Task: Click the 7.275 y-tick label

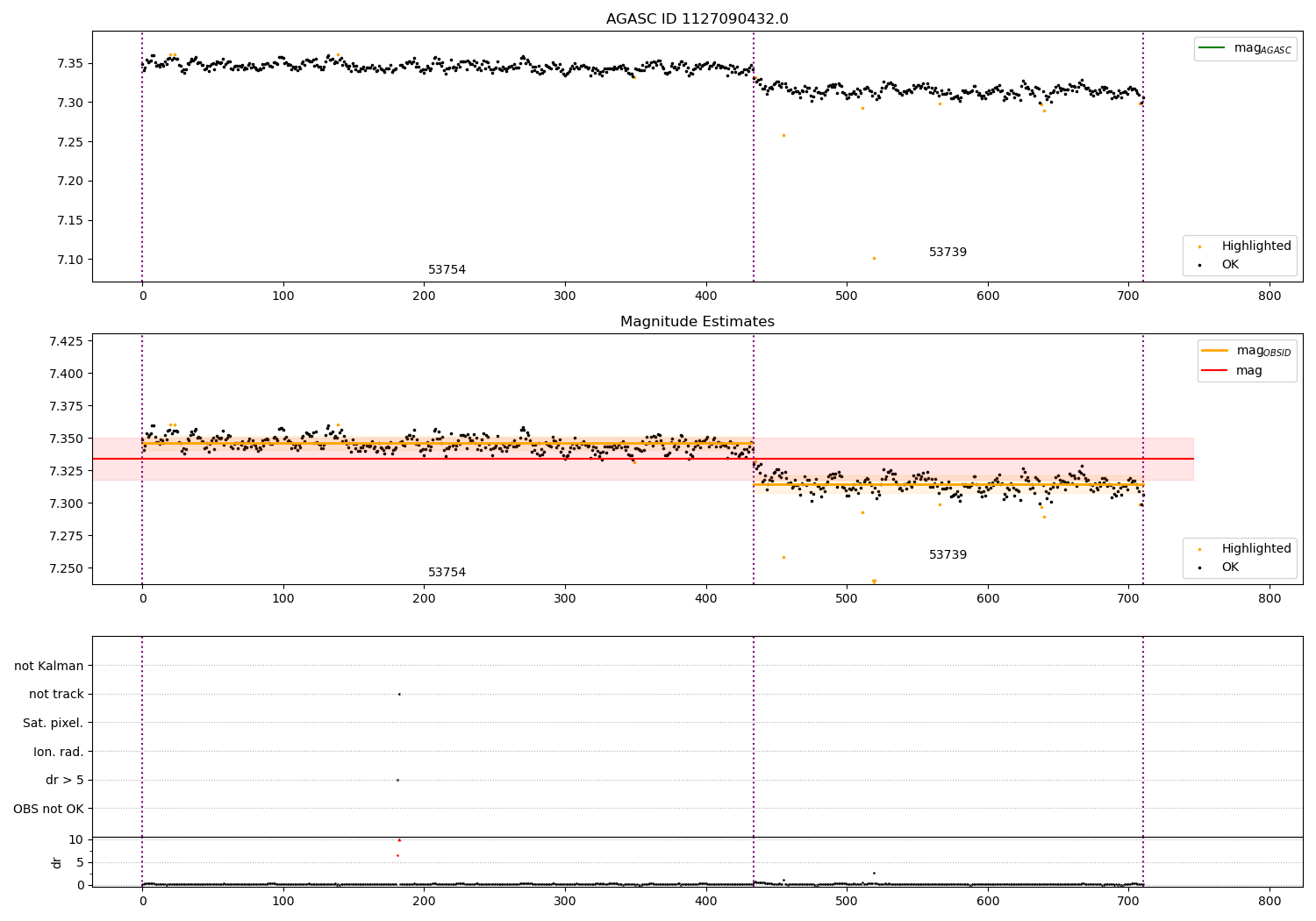Action: click(66, 536)
